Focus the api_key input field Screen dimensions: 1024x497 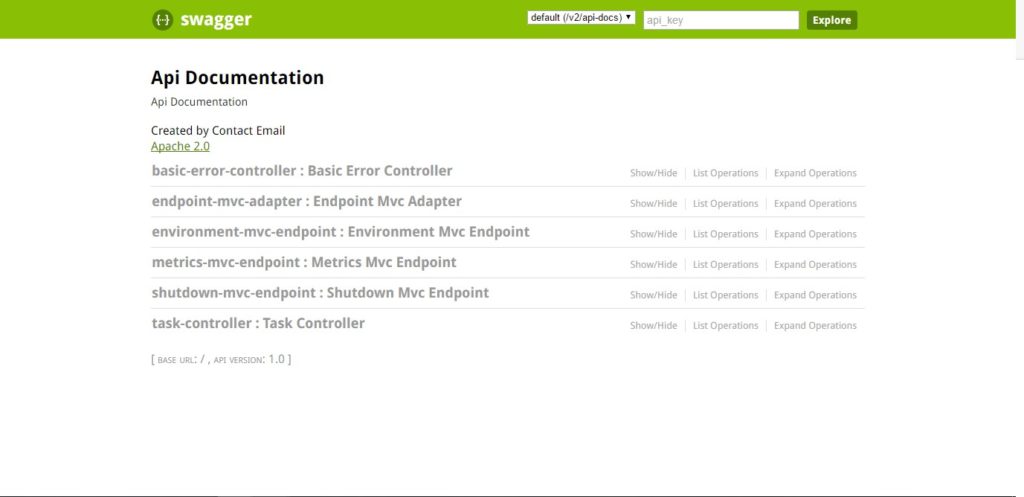click(721, 20)
